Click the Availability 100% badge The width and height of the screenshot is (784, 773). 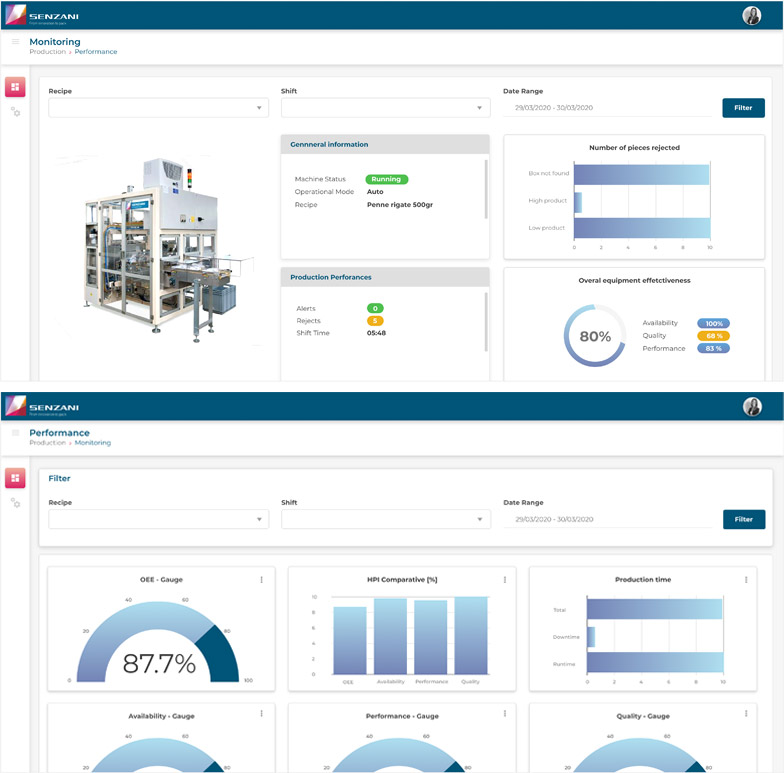pyautogui.click(x=714, y=324)
